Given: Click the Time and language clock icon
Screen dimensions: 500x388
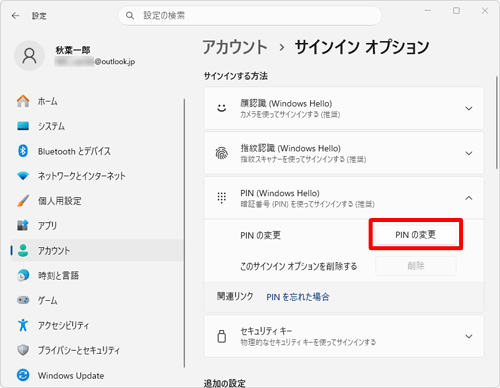Looking at the screenshot, I should coord(23,275).
